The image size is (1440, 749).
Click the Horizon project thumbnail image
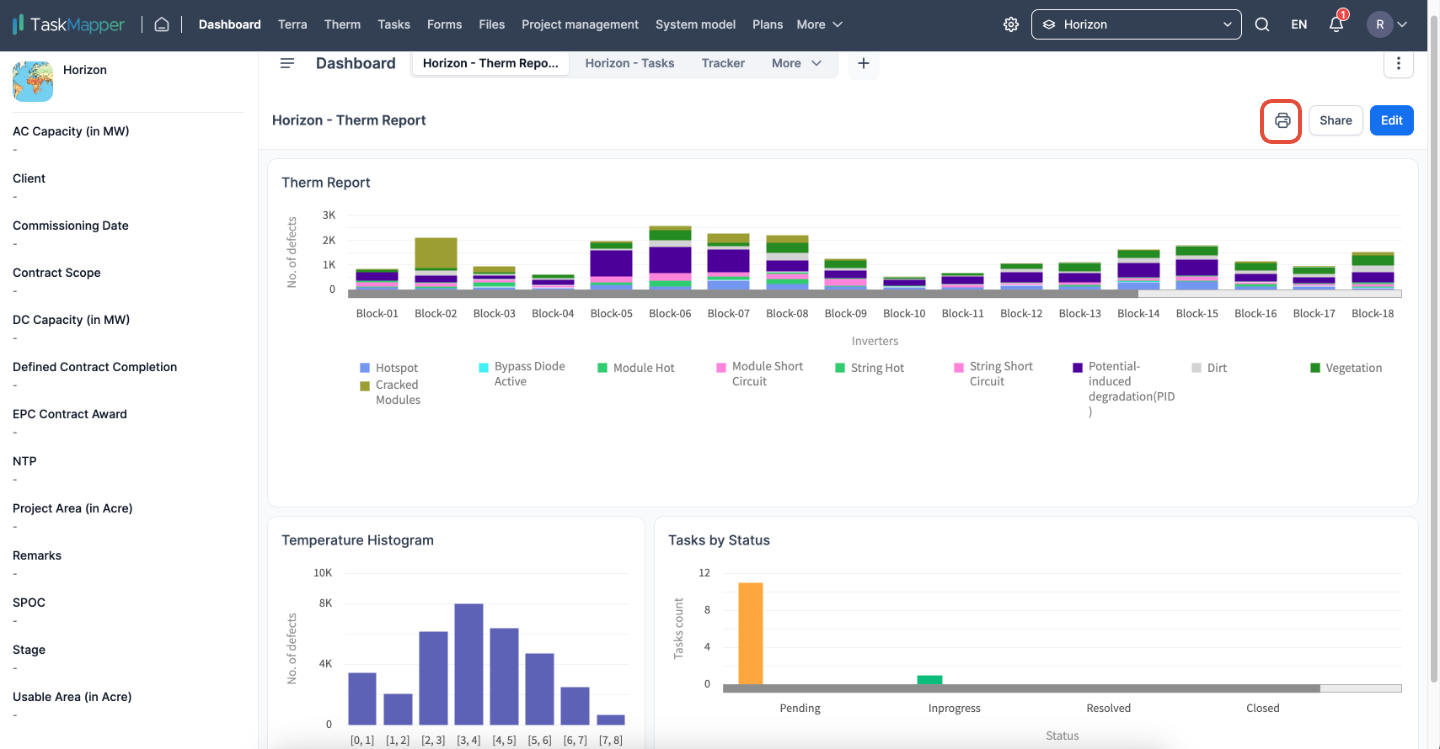[x=33, y=81]
